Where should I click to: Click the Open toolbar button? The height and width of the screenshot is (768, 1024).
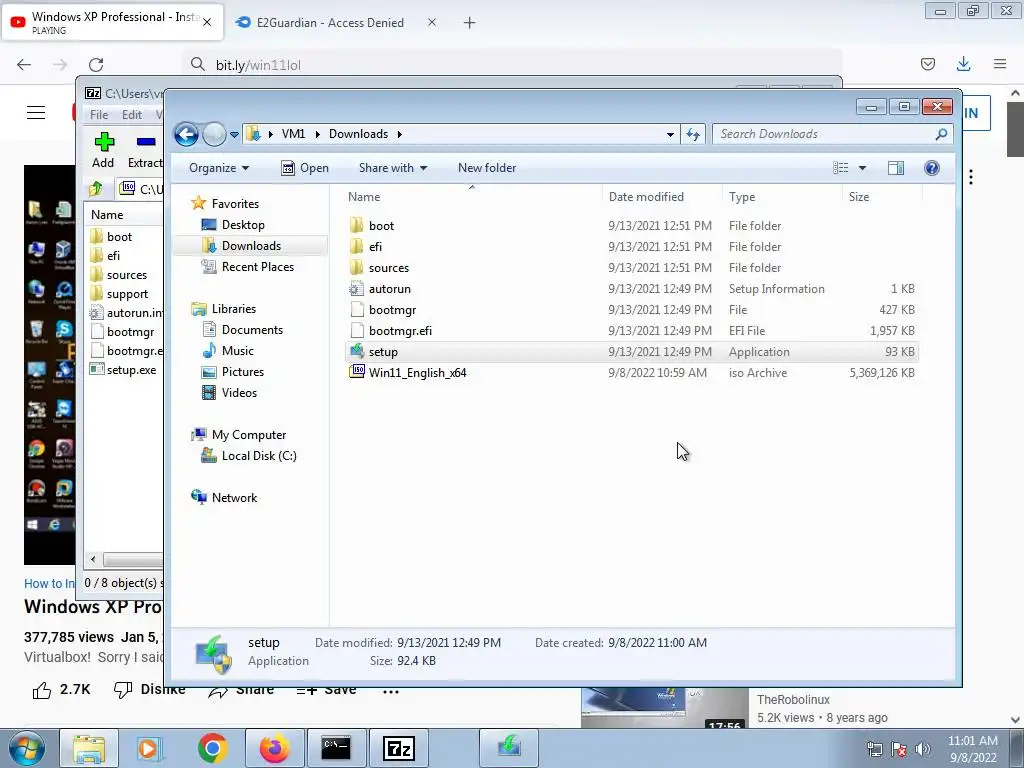[x=305, y=168]
